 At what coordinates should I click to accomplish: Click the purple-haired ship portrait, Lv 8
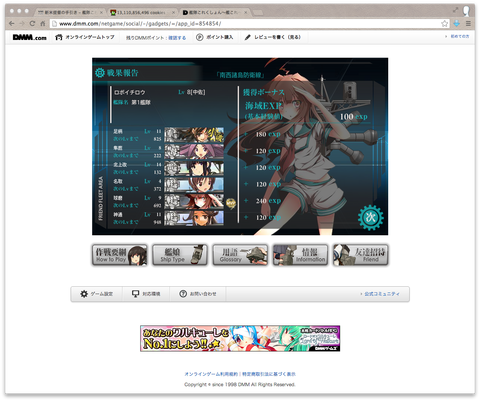194,151
